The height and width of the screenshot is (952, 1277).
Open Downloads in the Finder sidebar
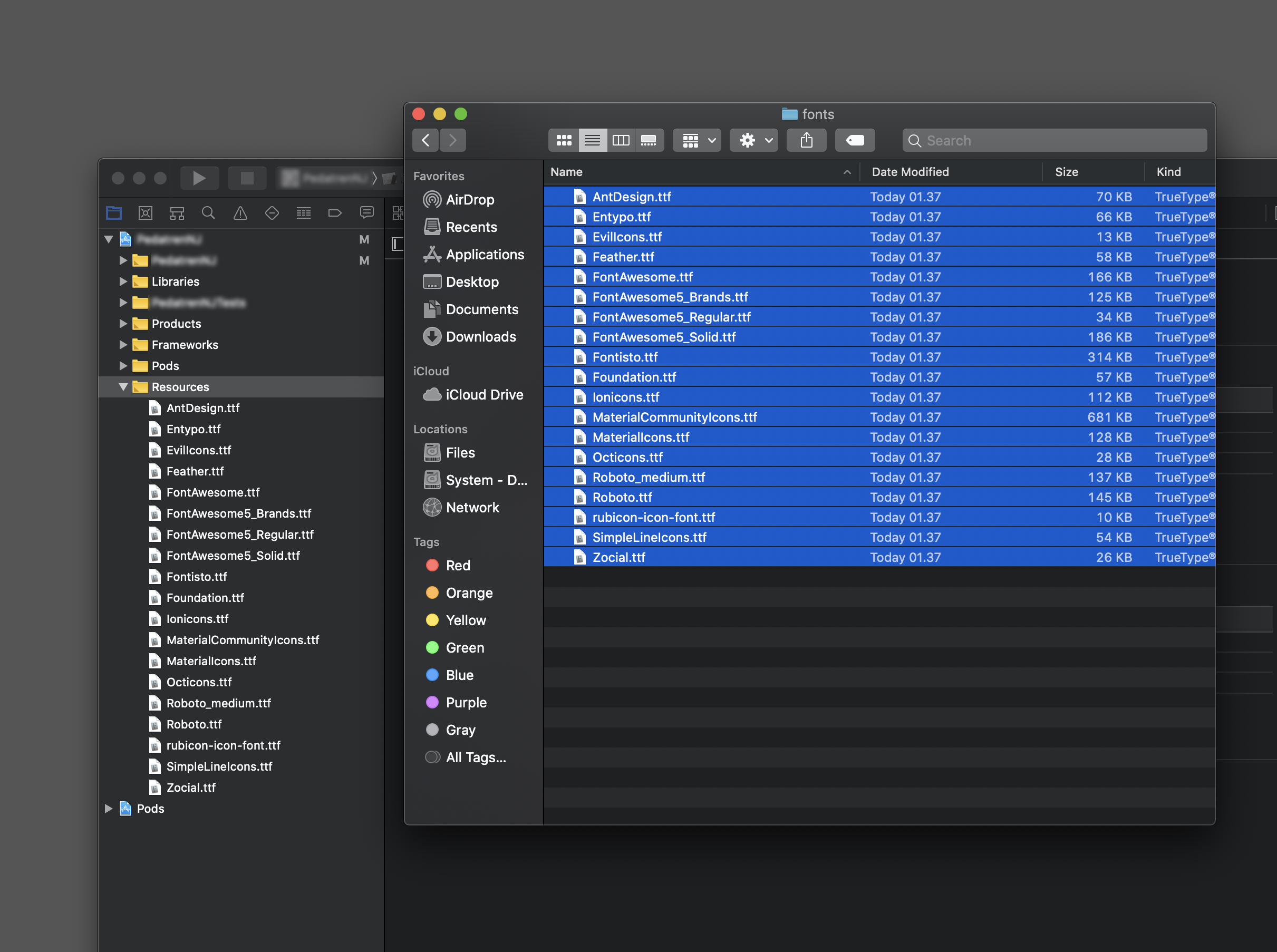click(x=481, y=336)
